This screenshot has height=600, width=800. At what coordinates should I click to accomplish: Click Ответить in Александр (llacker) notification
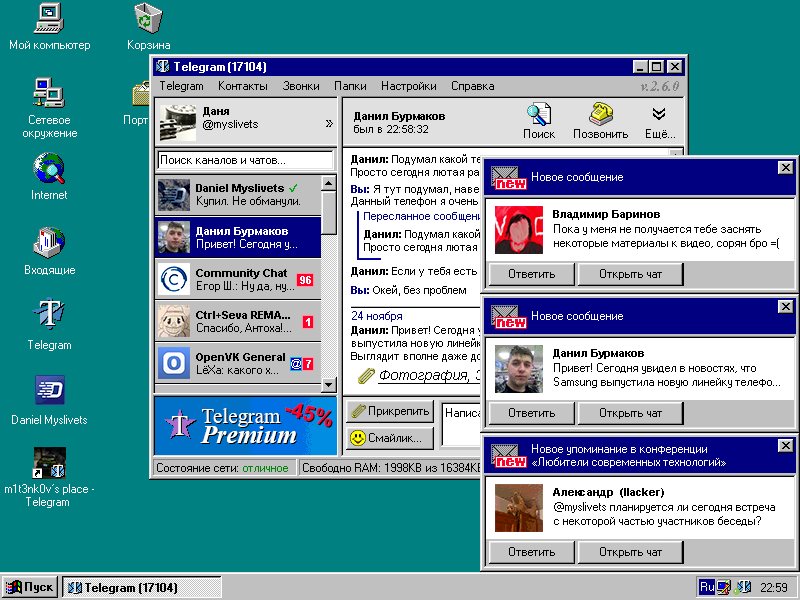pyautogui.click(x=531, y=552)
